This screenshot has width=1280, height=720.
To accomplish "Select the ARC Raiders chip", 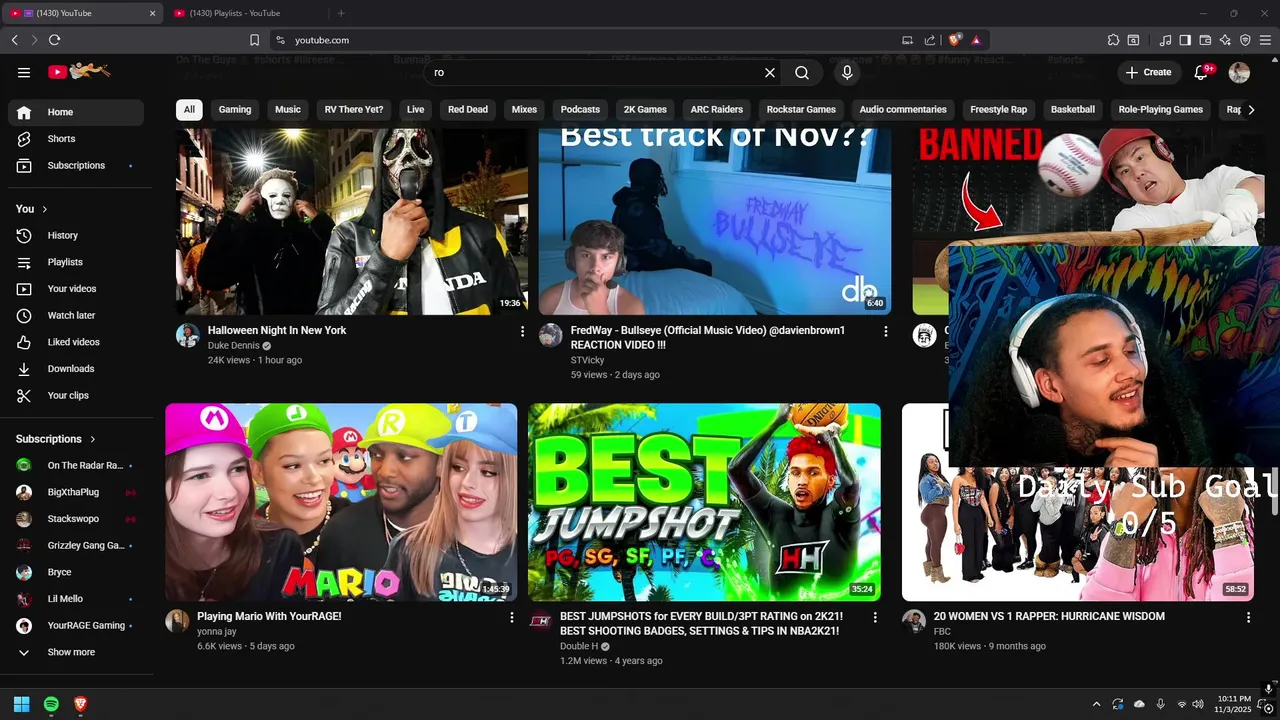I will [717, 109].
